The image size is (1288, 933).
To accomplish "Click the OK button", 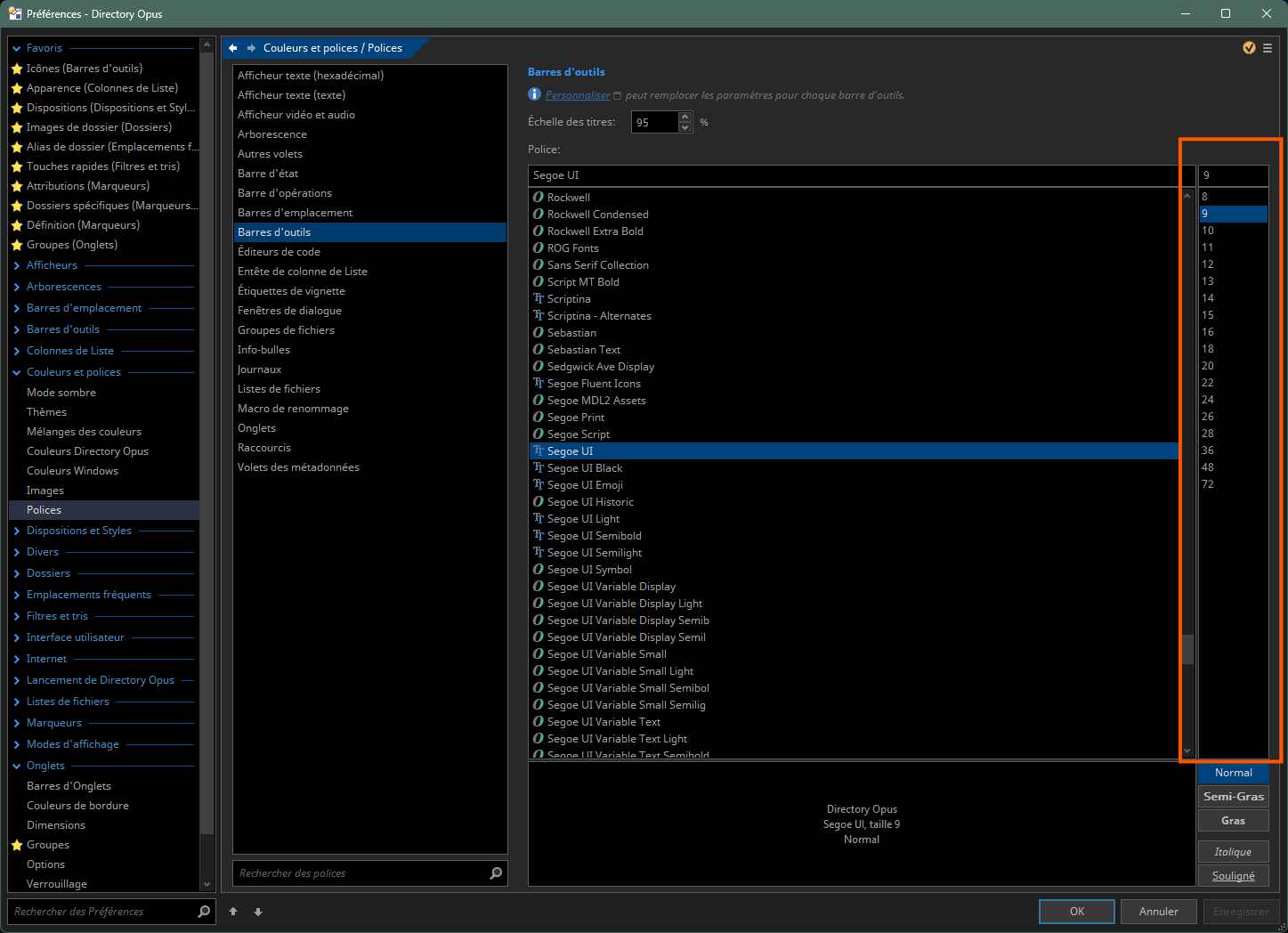I will (1077, 912).
